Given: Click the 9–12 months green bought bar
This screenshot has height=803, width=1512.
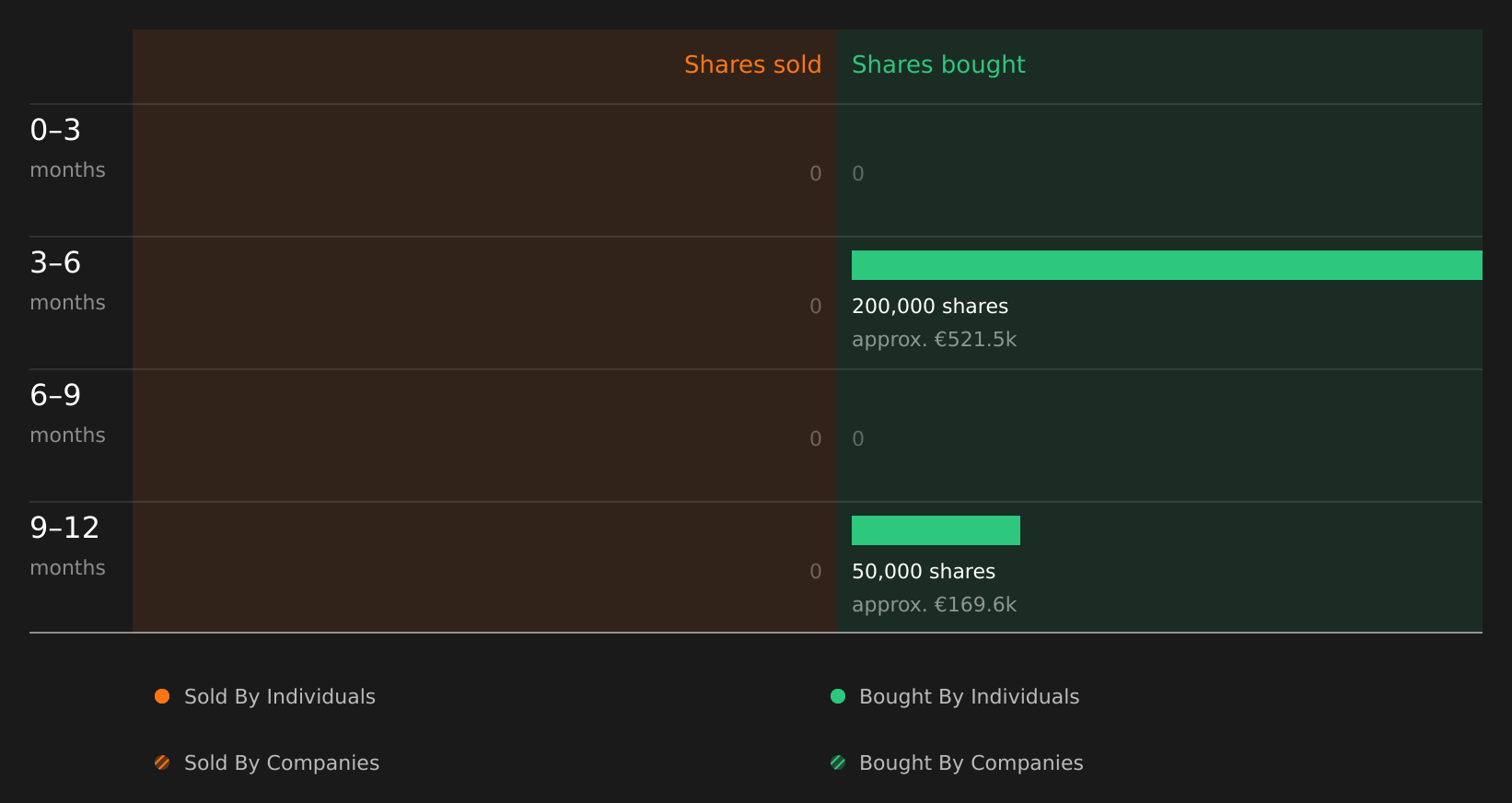Looking at the screenshot, I should [936, 530].
